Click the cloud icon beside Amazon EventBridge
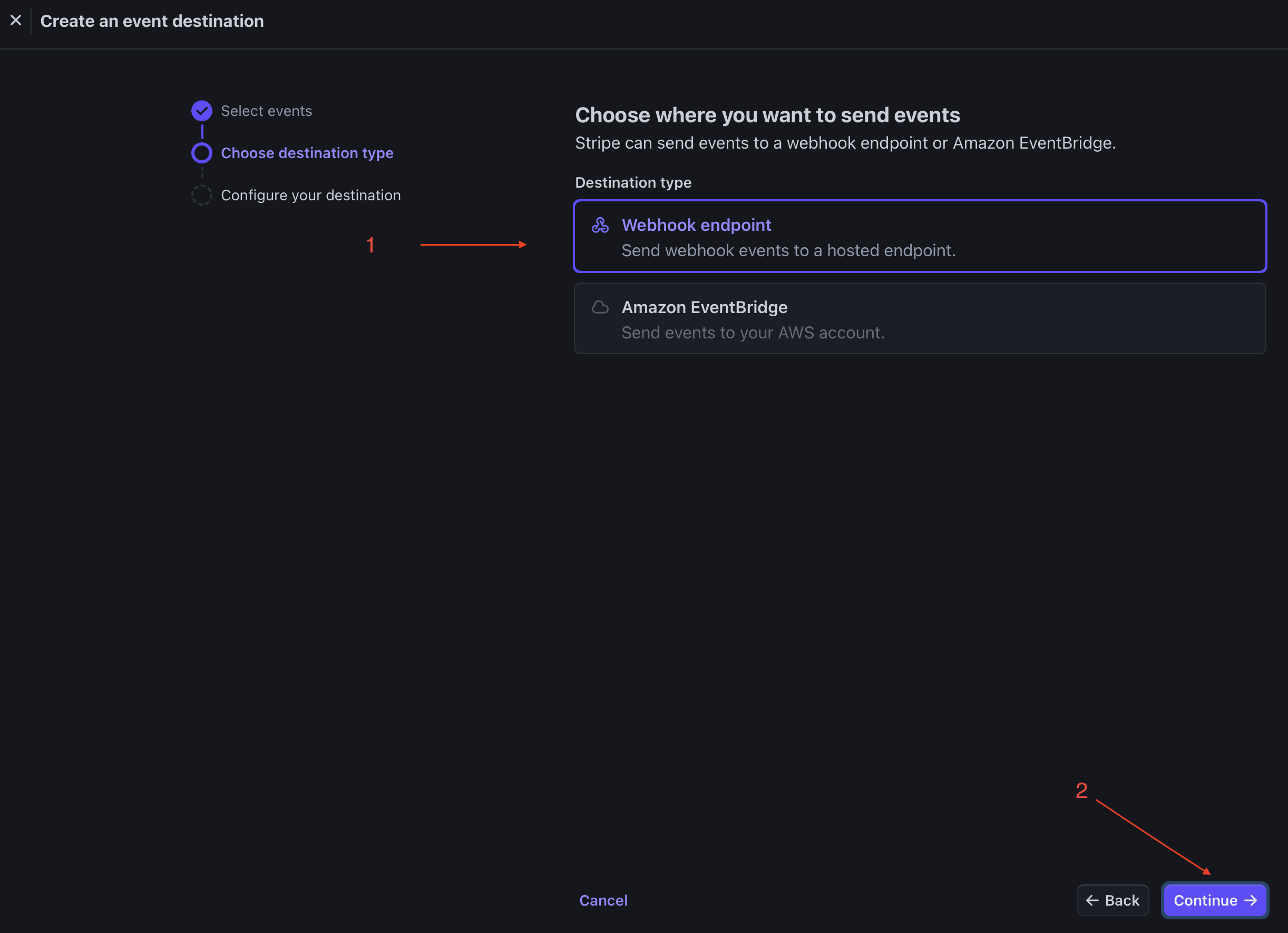 coord(600,307)
